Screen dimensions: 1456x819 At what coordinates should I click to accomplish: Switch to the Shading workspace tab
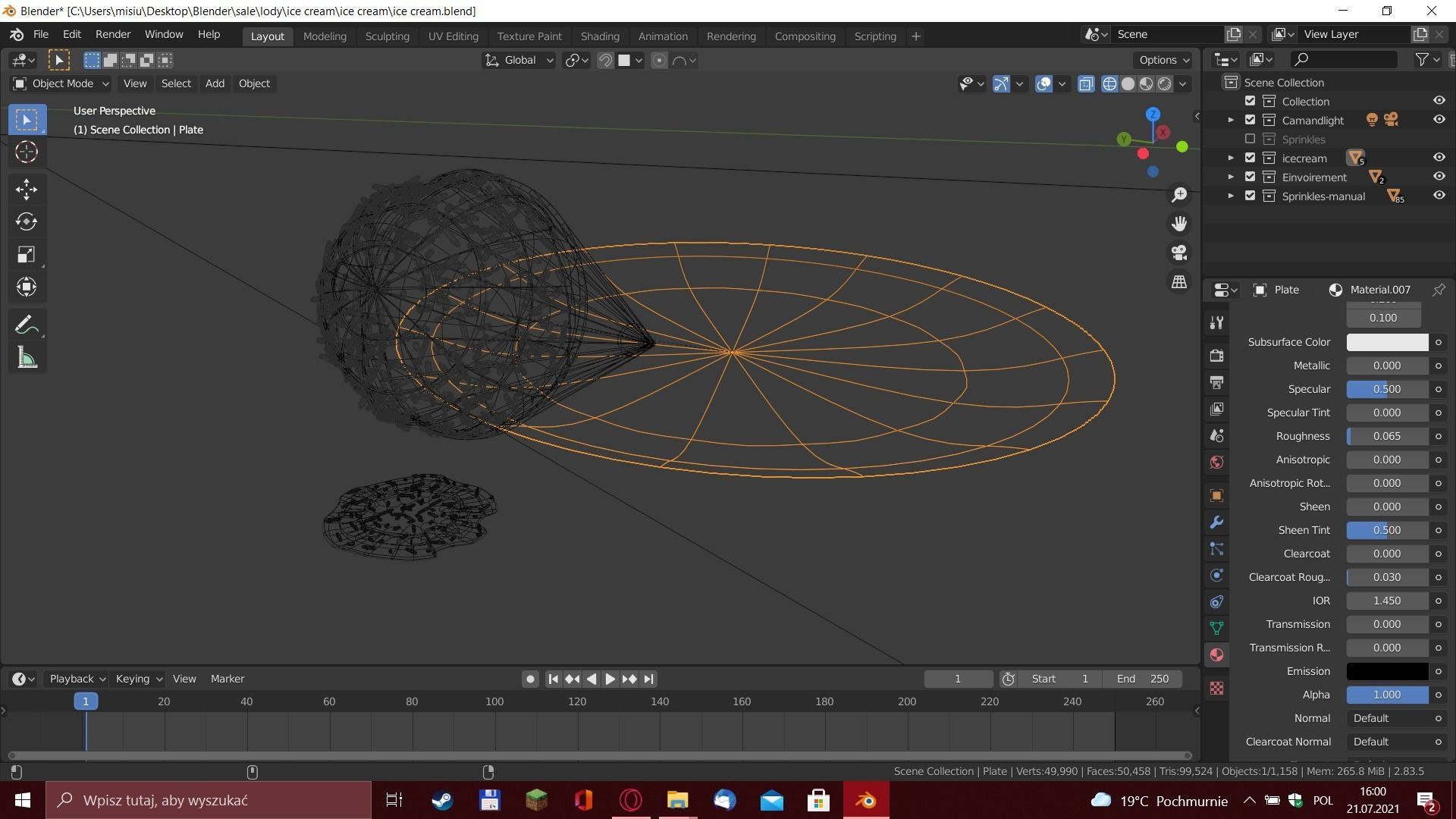pos(599,36)
